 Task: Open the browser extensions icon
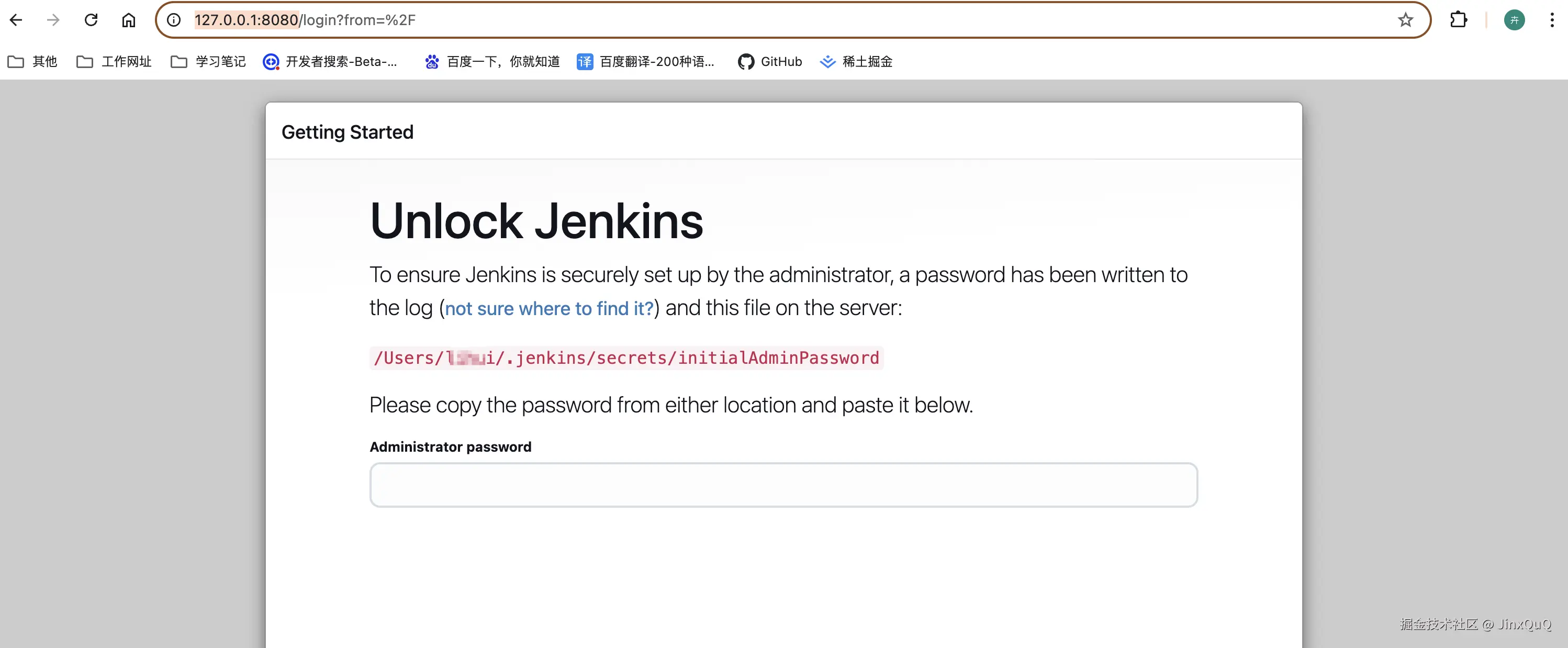(1459, 19)
